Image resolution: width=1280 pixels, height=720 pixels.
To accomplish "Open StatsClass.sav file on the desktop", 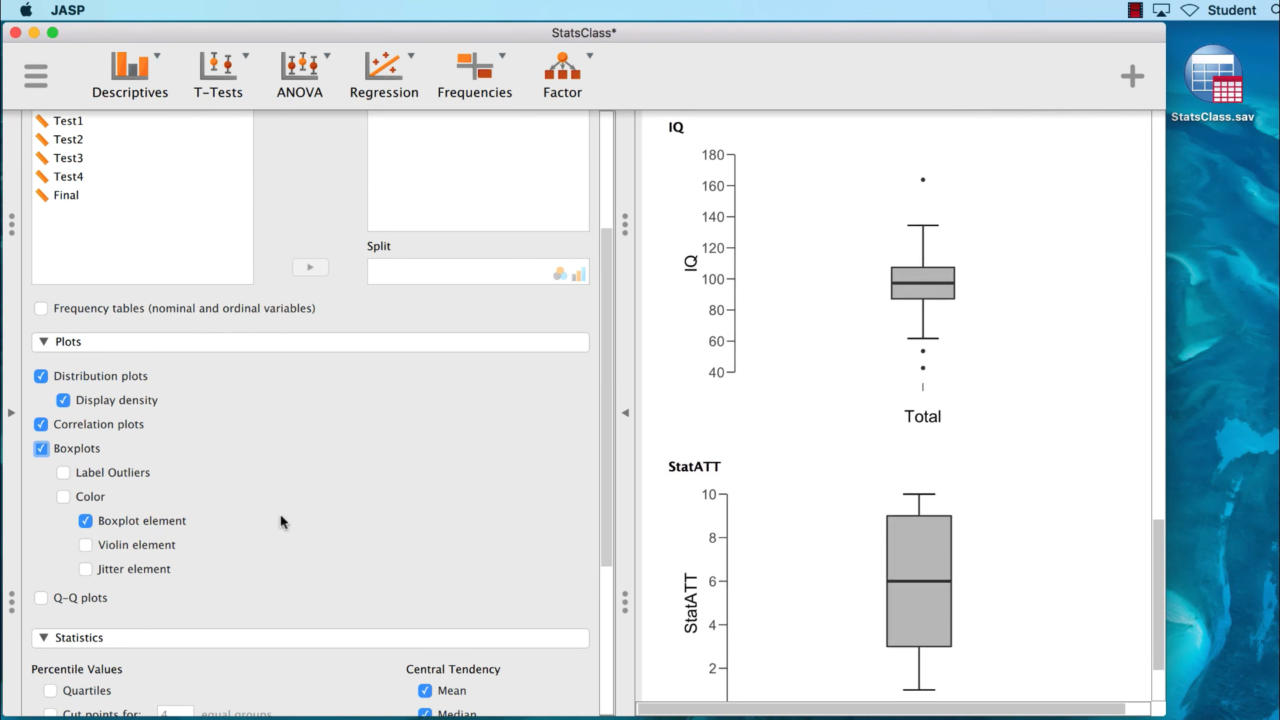I will pyautogui.click(x=1213, y=84).
